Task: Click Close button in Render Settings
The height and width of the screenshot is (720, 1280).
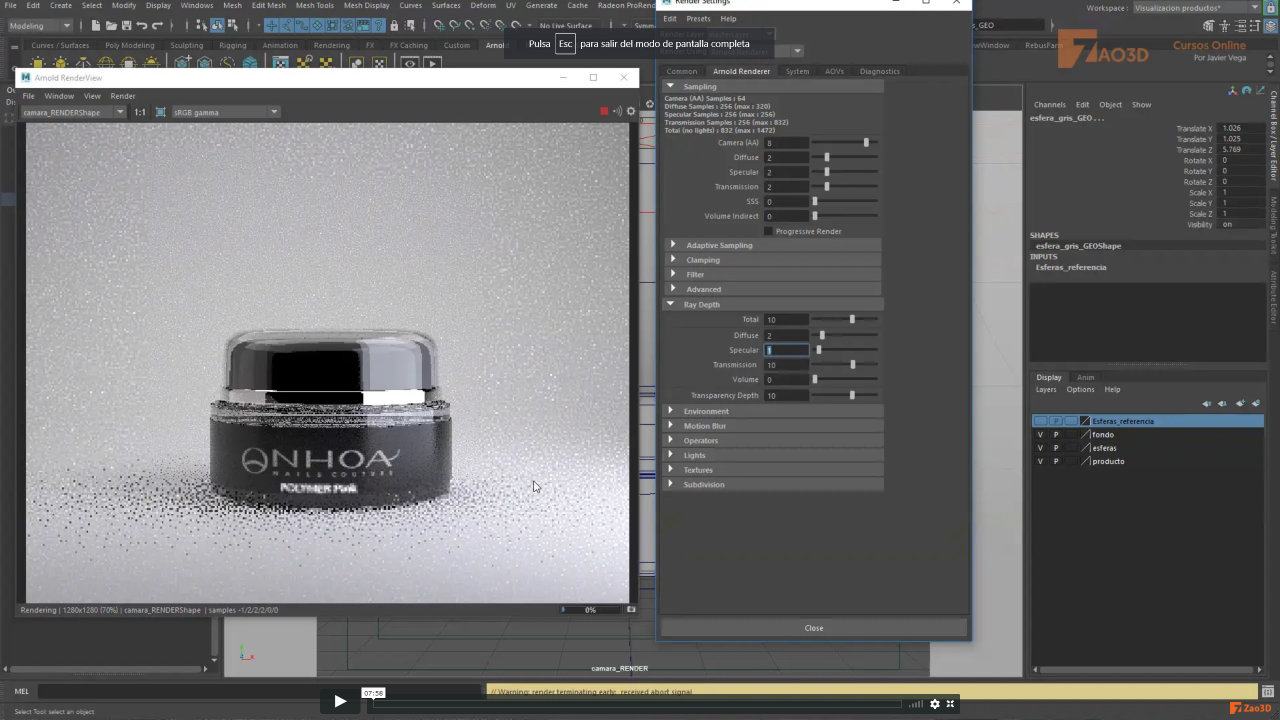Action: point(814,628)
